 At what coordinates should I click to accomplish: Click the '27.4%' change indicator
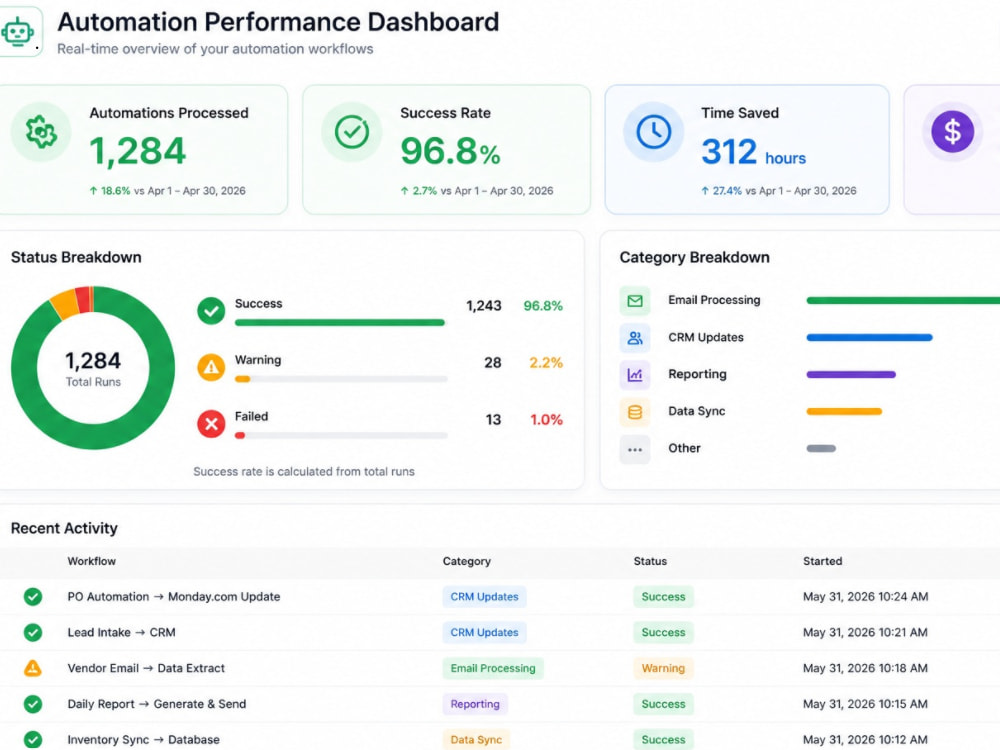[x=721, y=191]
